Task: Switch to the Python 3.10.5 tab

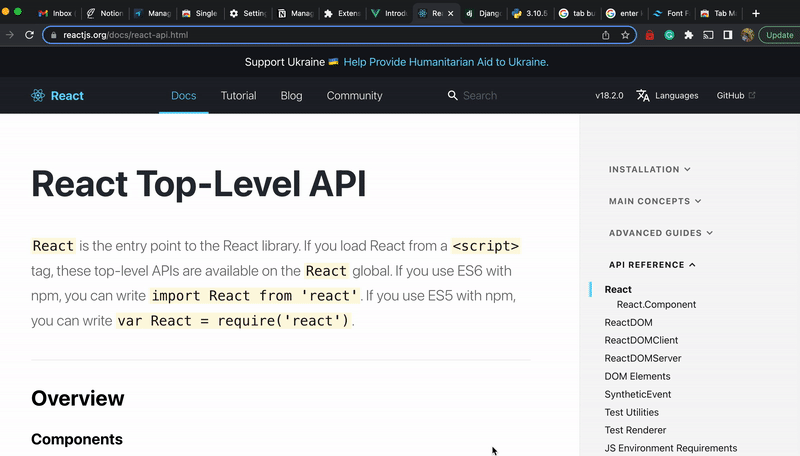Action: coord(531,13)
